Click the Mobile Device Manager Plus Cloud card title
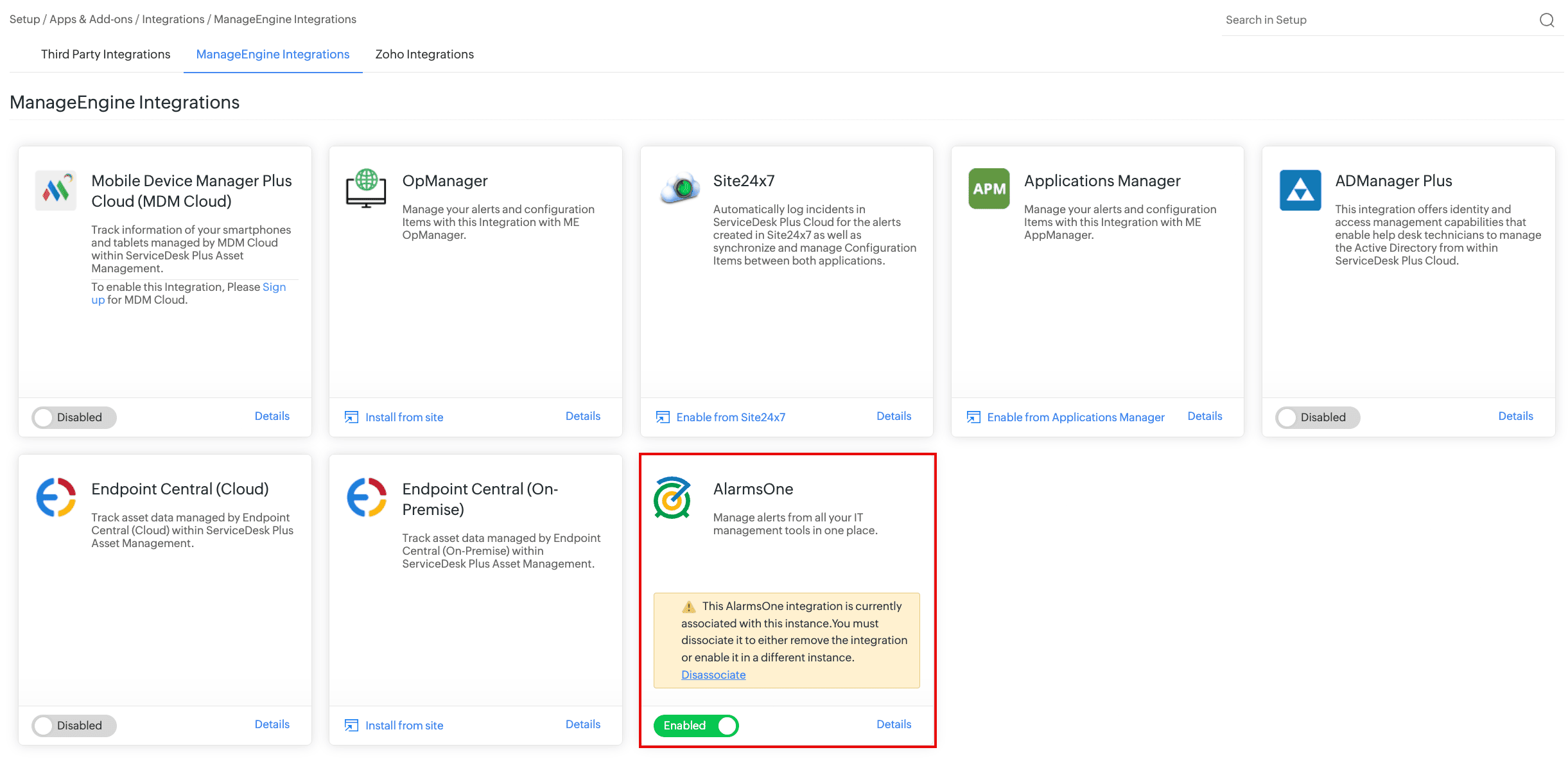Image resolution: width=1568 pixels, height=759 pixels. click(191, 191)
